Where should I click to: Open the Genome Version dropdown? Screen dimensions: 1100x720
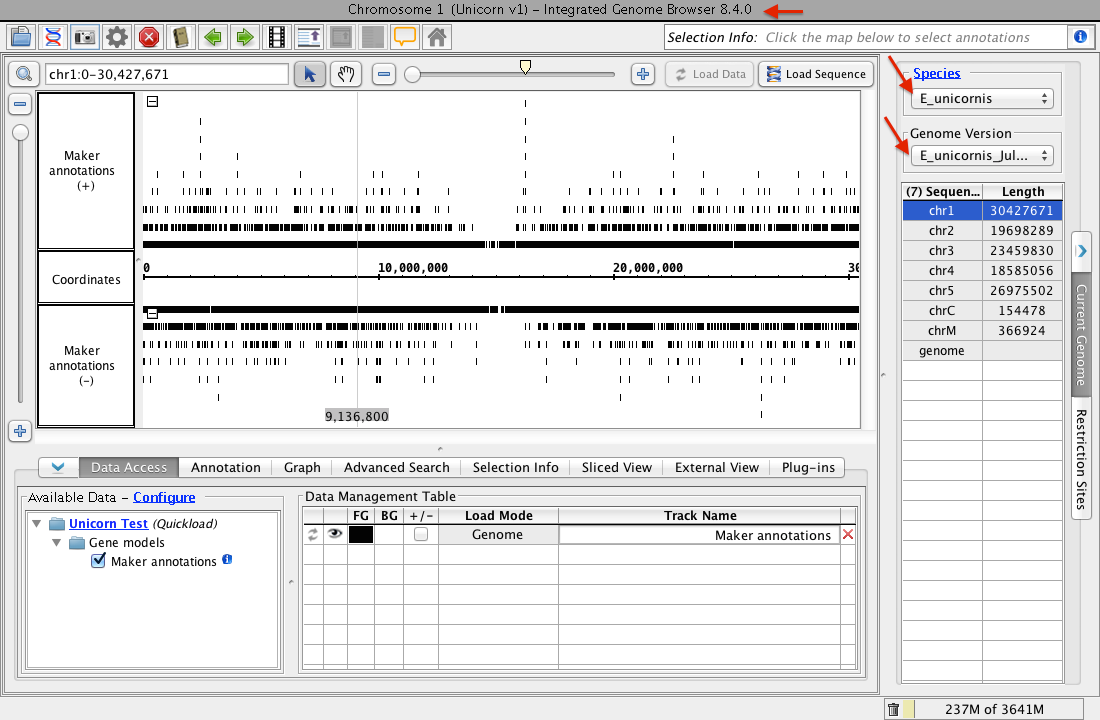click(984, 155)
